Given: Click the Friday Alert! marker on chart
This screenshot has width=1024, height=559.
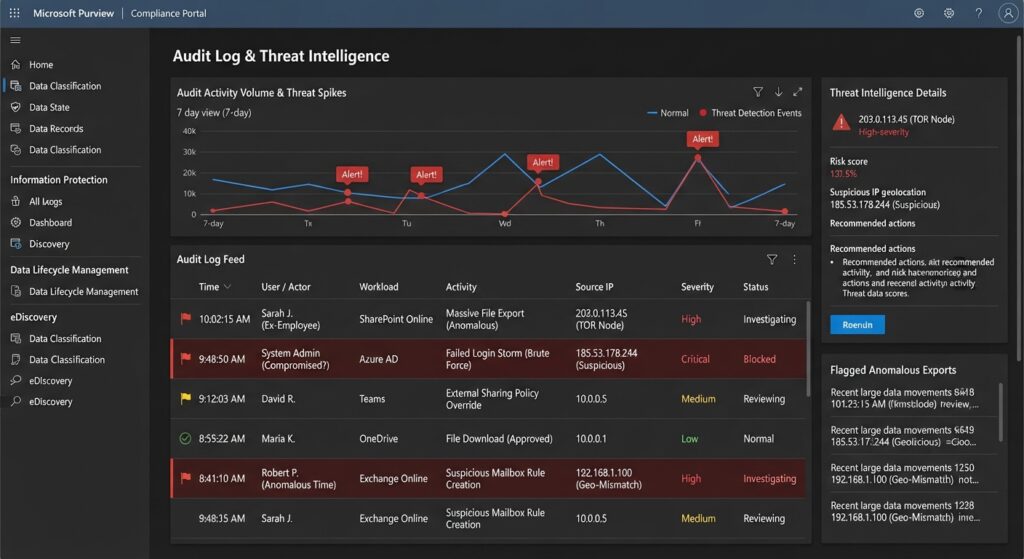Looking at the screenshot, I should pos(702,139).
